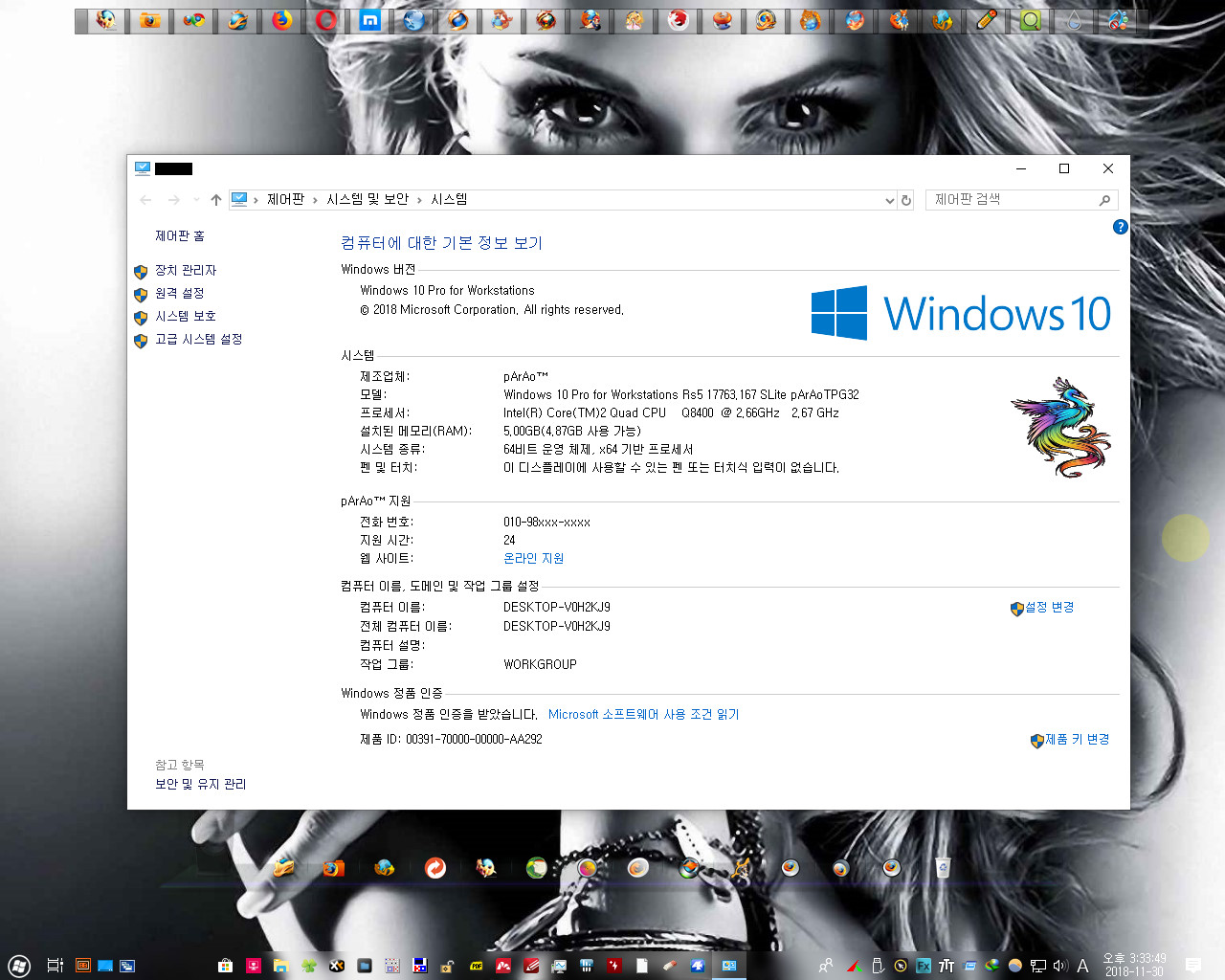Click 설정 변경 next to computer name
Image resolution: width=1225 pixels, height=980 pixels.
click(1050, 608)
